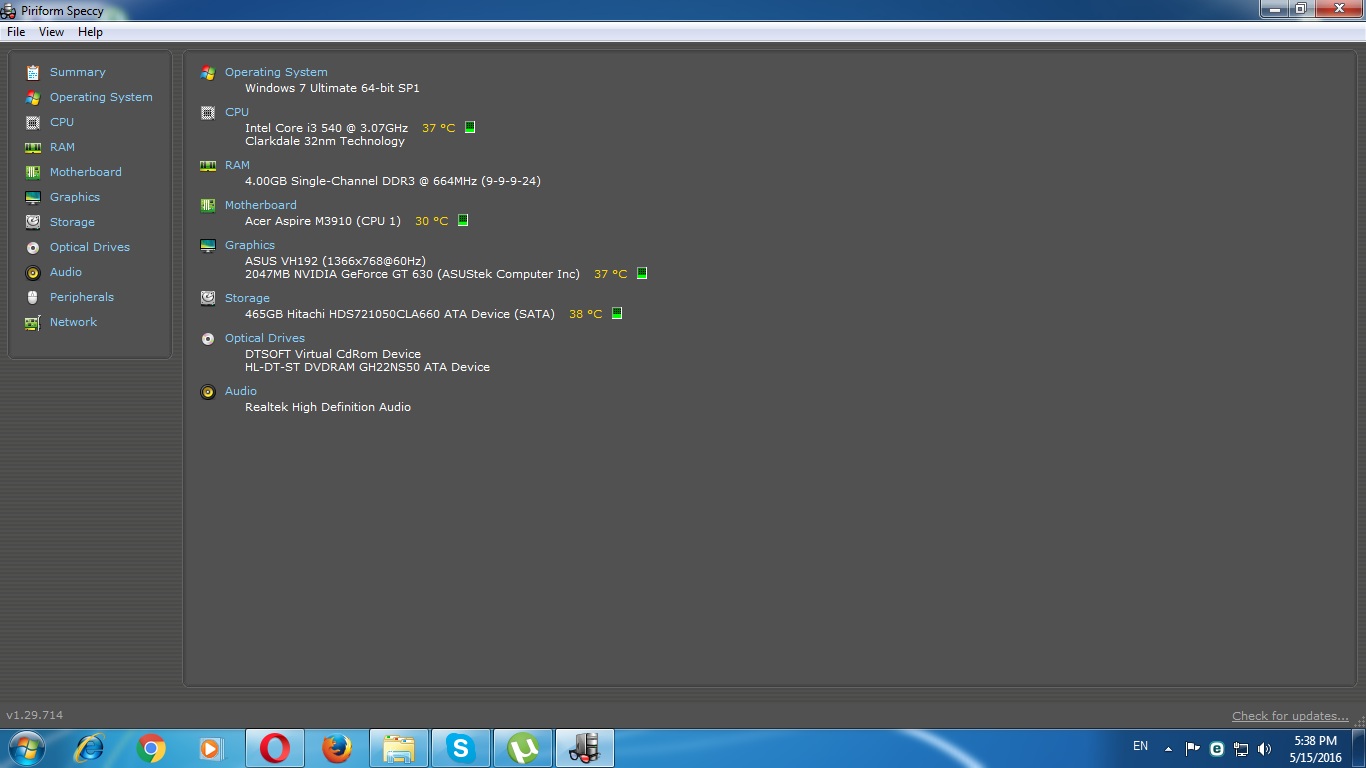Open the Help menu
Image resolution: width=1366 pixels, height=768 pixels.
point(90,32)
